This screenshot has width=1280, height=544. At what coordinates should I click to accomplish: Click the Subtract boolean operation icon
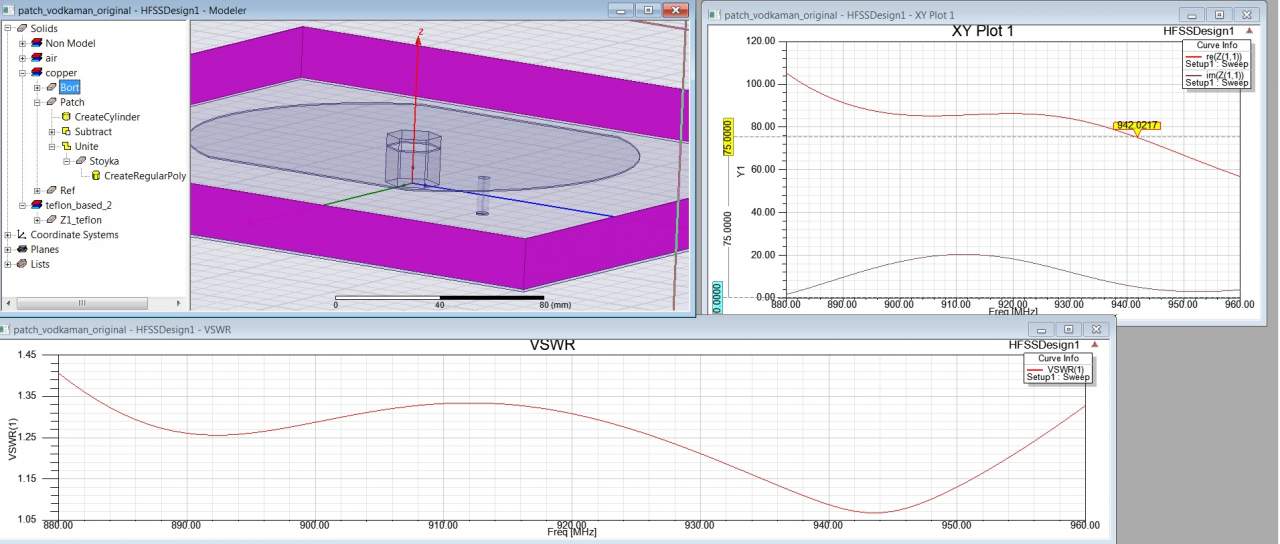click(66, 132)
